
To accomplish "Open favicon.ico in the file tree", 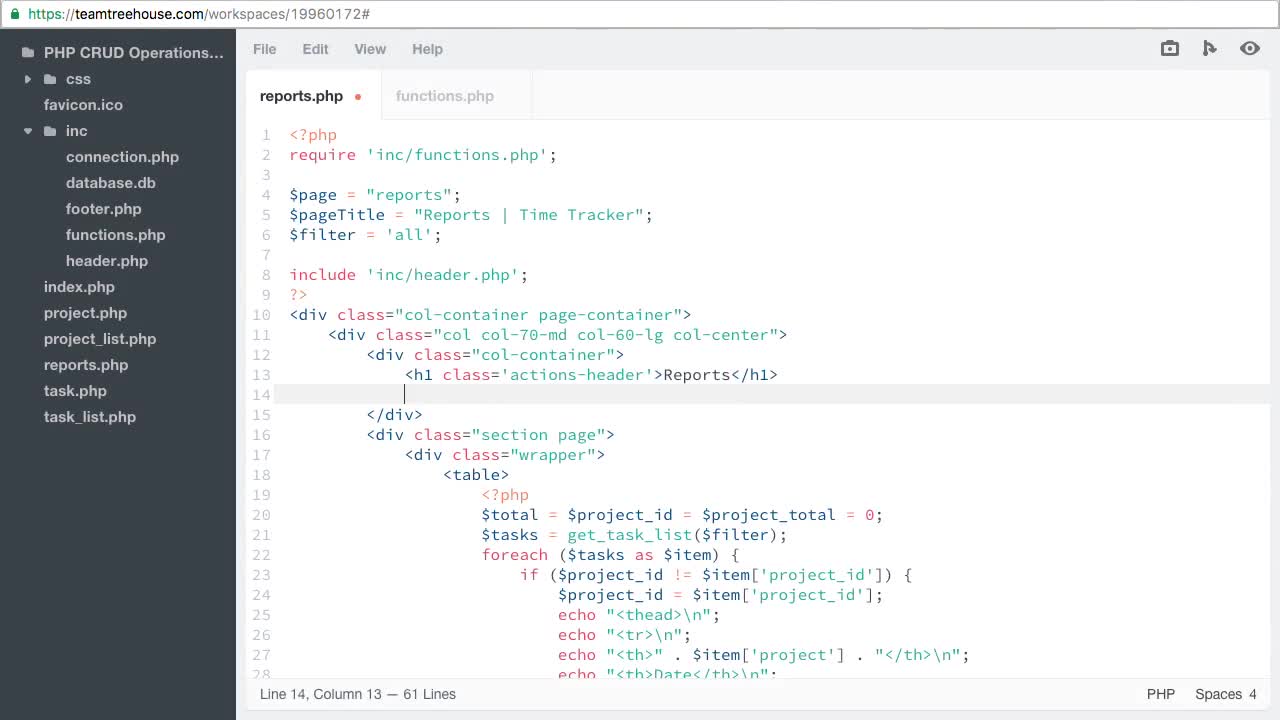I will point(83,105).
